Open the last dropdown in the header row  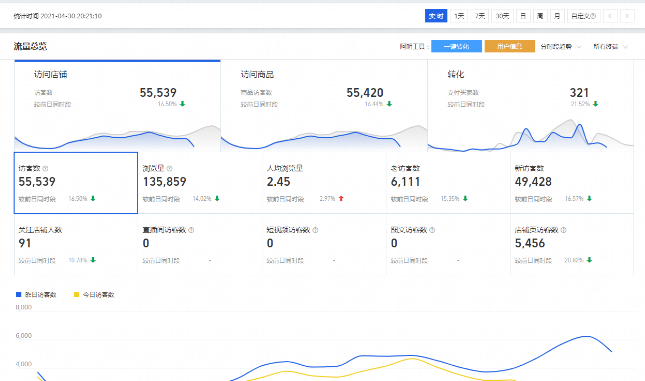610,46
